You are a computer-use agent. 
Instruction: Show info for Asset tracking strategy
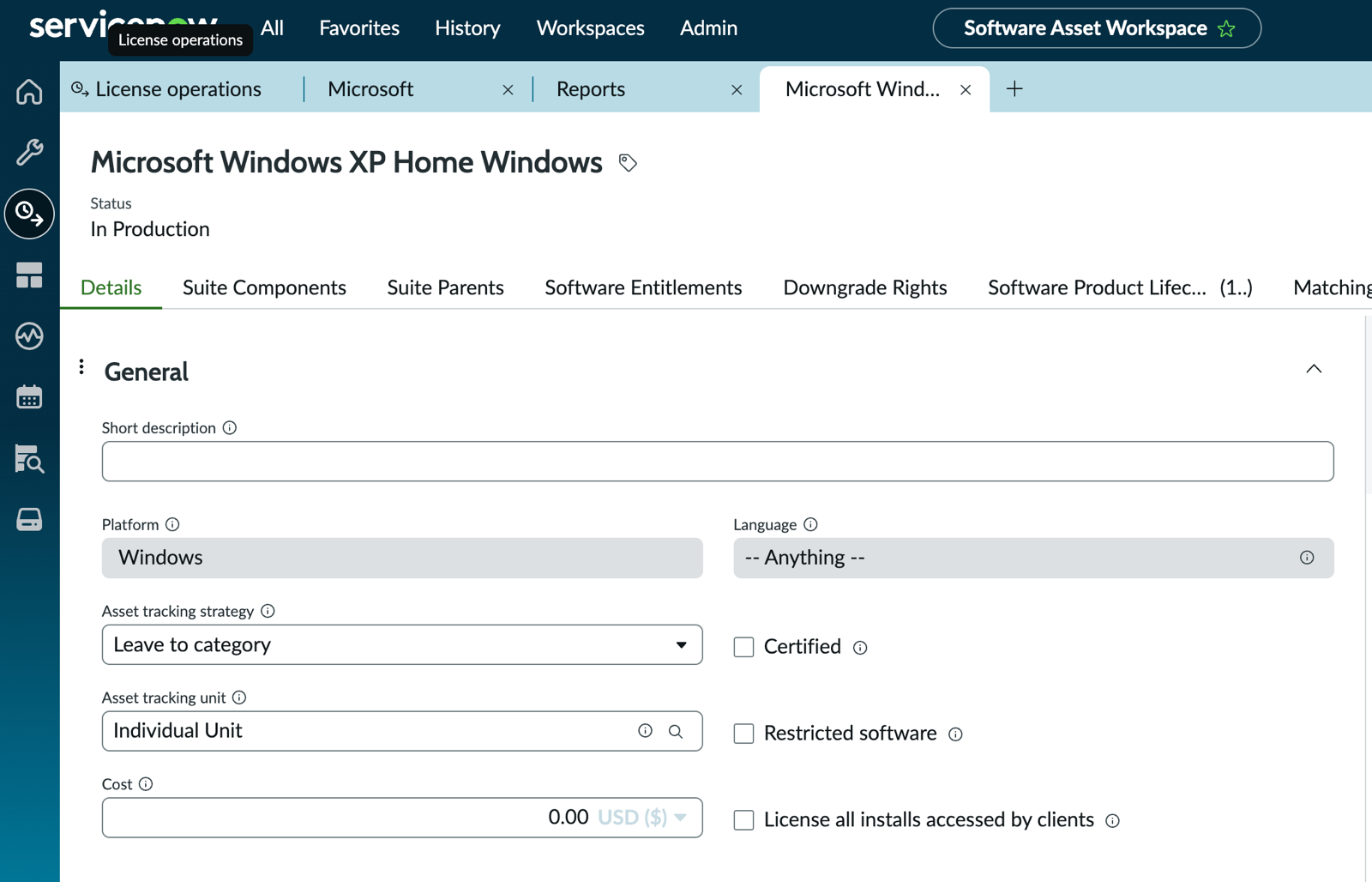coord(268,611)
